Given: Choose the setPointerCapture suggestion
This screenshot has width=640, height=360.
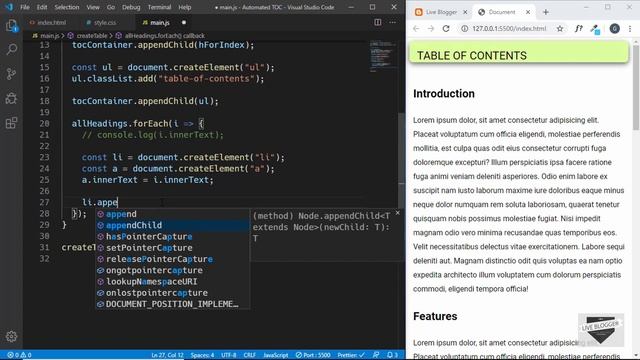Looking at the screenshot, I should click(x=172, y=248).
